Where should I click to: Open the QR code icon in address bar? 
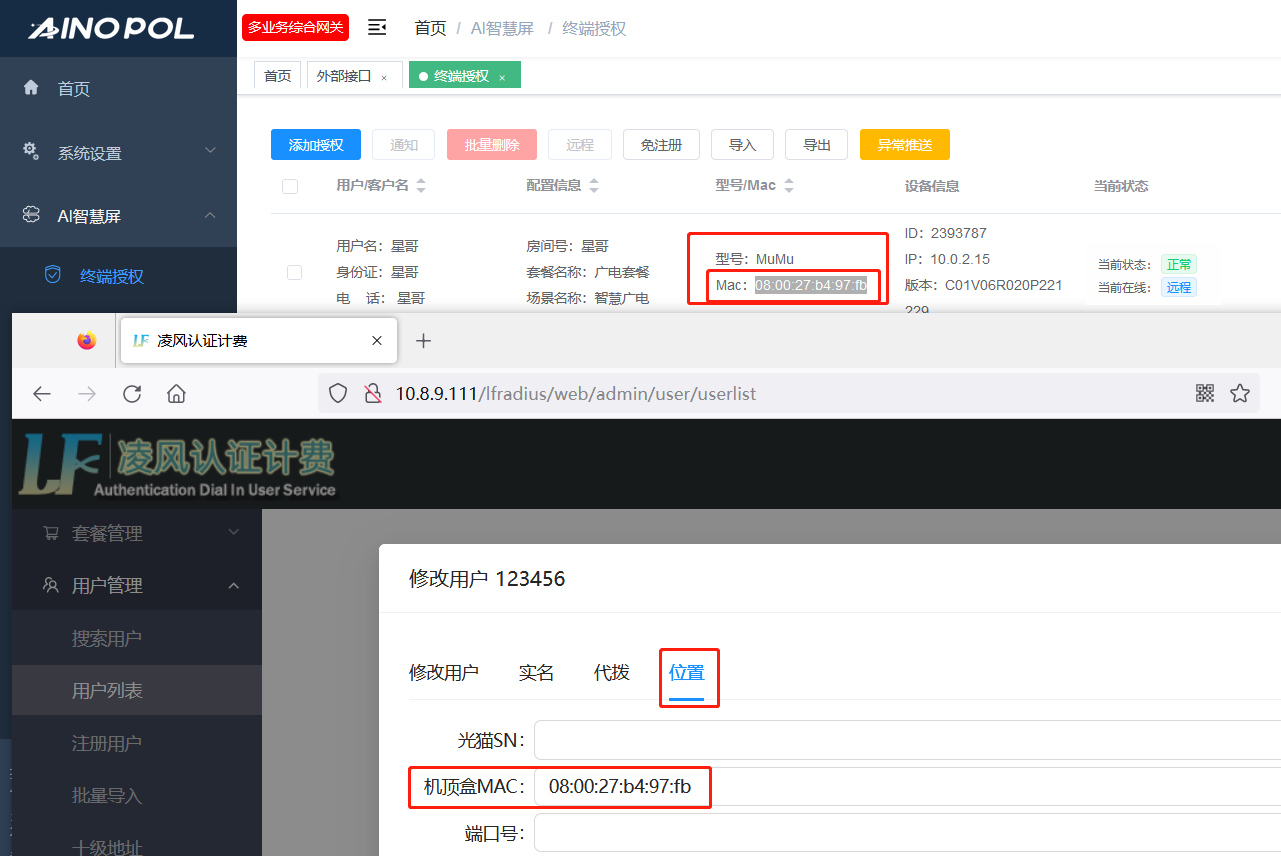pos(1205,393)
